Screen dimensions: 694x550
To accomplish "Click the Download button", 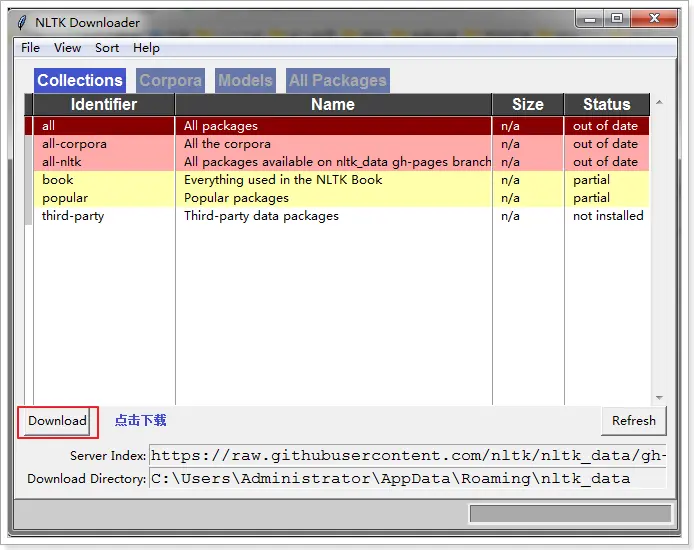I will [x=57, y=421].
